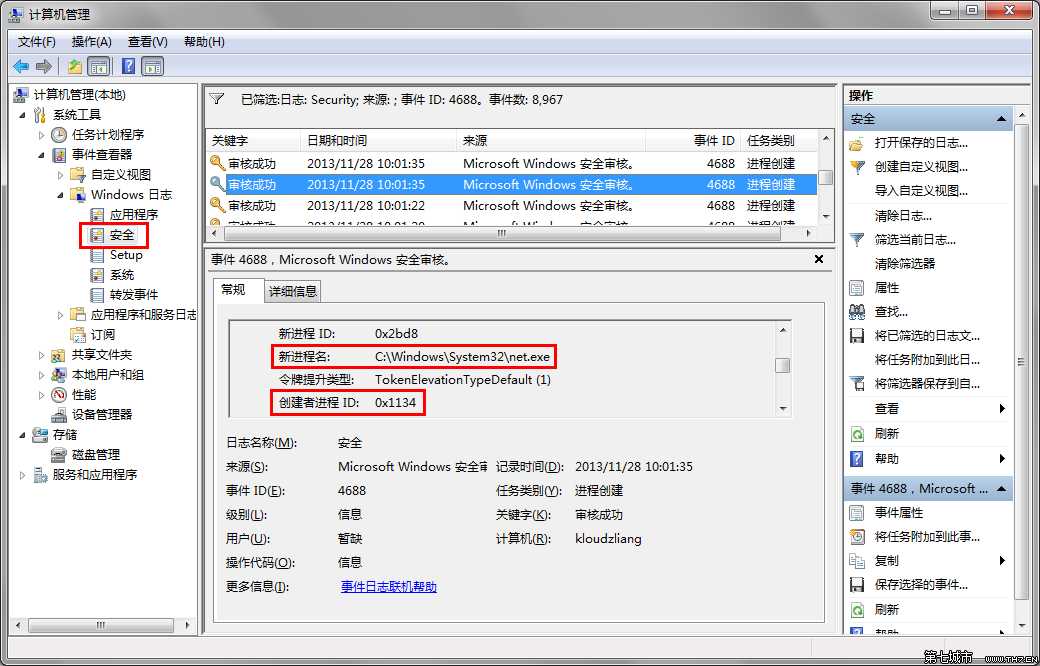The height and width of the screenshot is (666, 1040).
Task: Open 设备管理器
Action: pyautogui.click(x=102, y=415)
